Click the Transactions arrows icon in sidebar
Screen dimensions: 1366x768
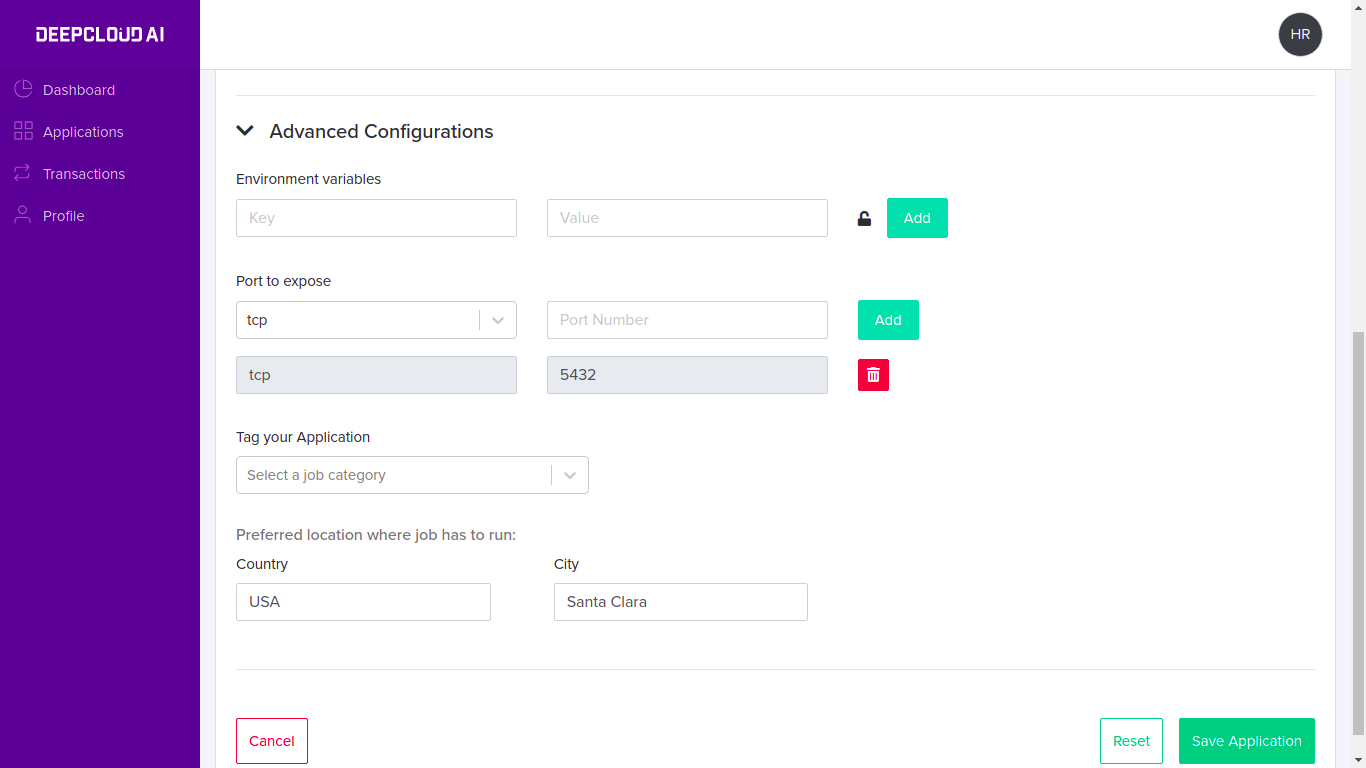click(x=23, y=173)
